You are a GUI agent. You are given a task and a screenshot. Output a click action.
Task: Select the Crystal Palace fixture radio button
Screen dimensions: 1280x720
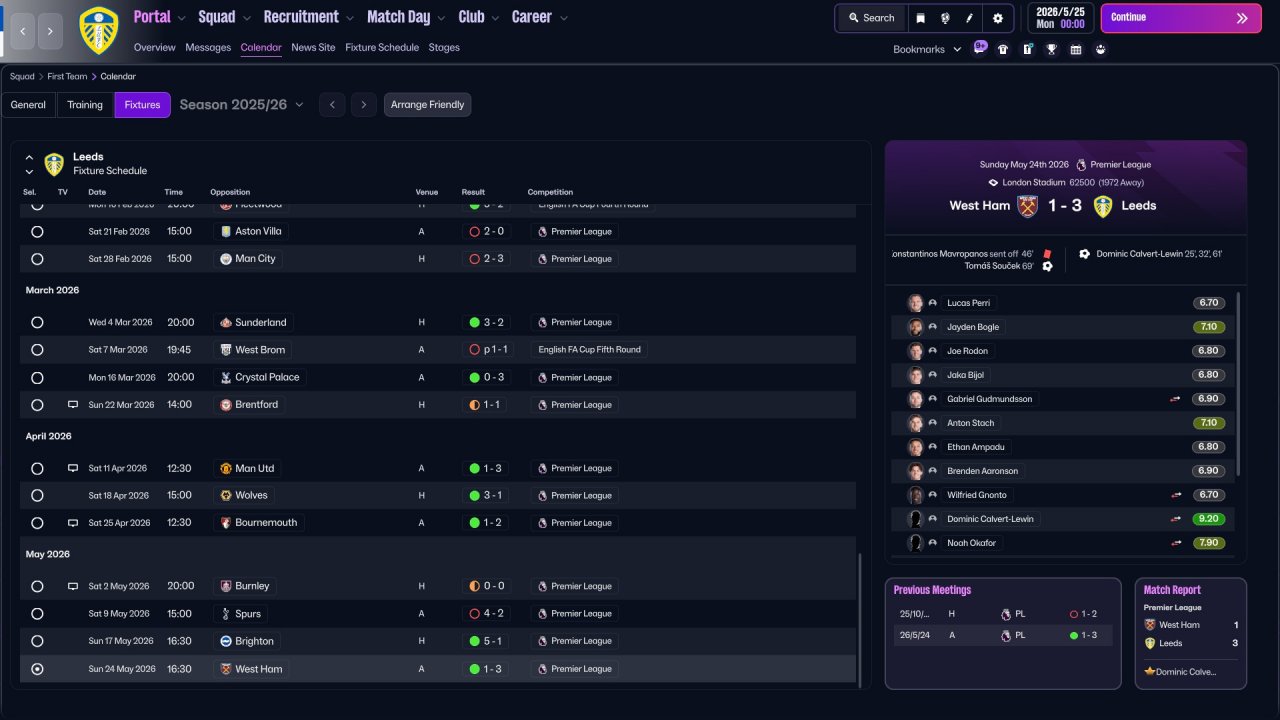point(37,378)
